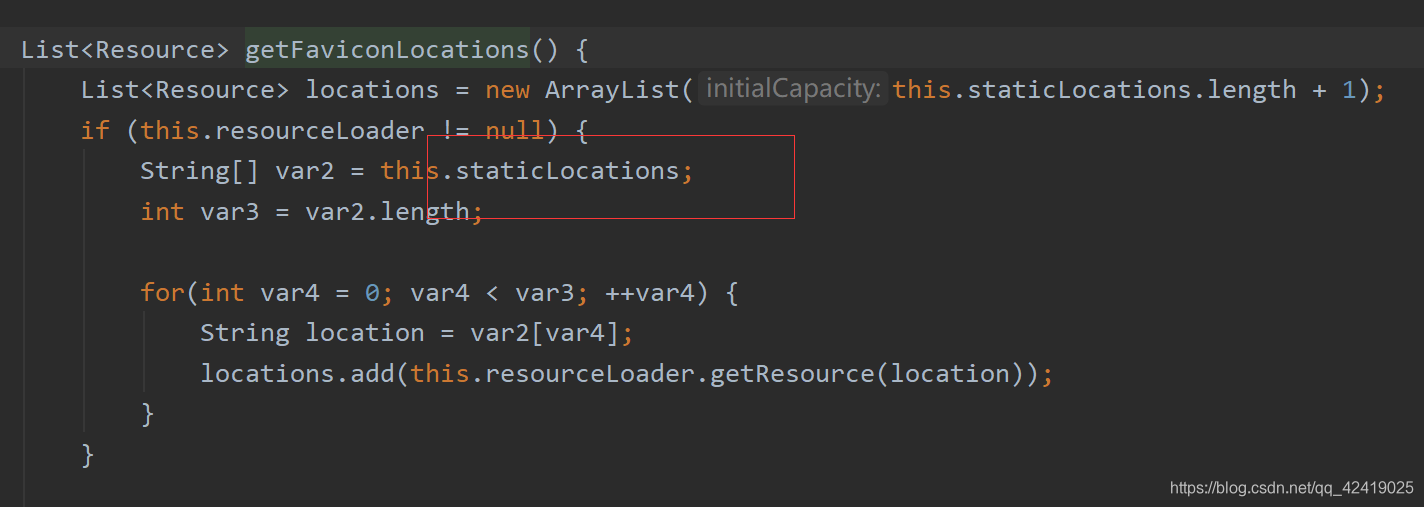The width and height of the screenshot is (1424, 507).
Task: Click the 'String[] var2' declaration
Action: [x=237, y=171]
